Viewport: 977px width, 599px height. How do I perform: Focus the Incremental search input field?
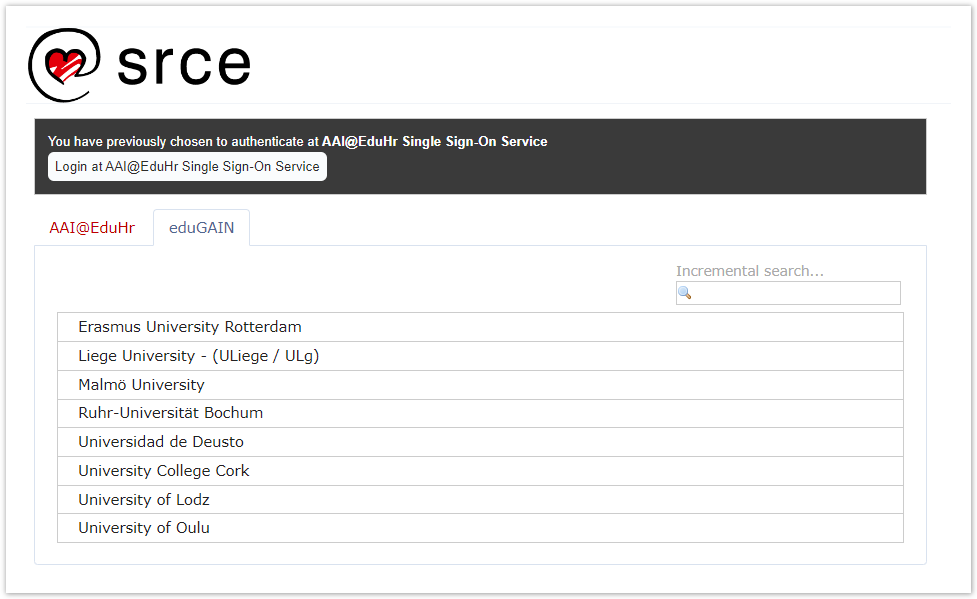click(796, 293)
